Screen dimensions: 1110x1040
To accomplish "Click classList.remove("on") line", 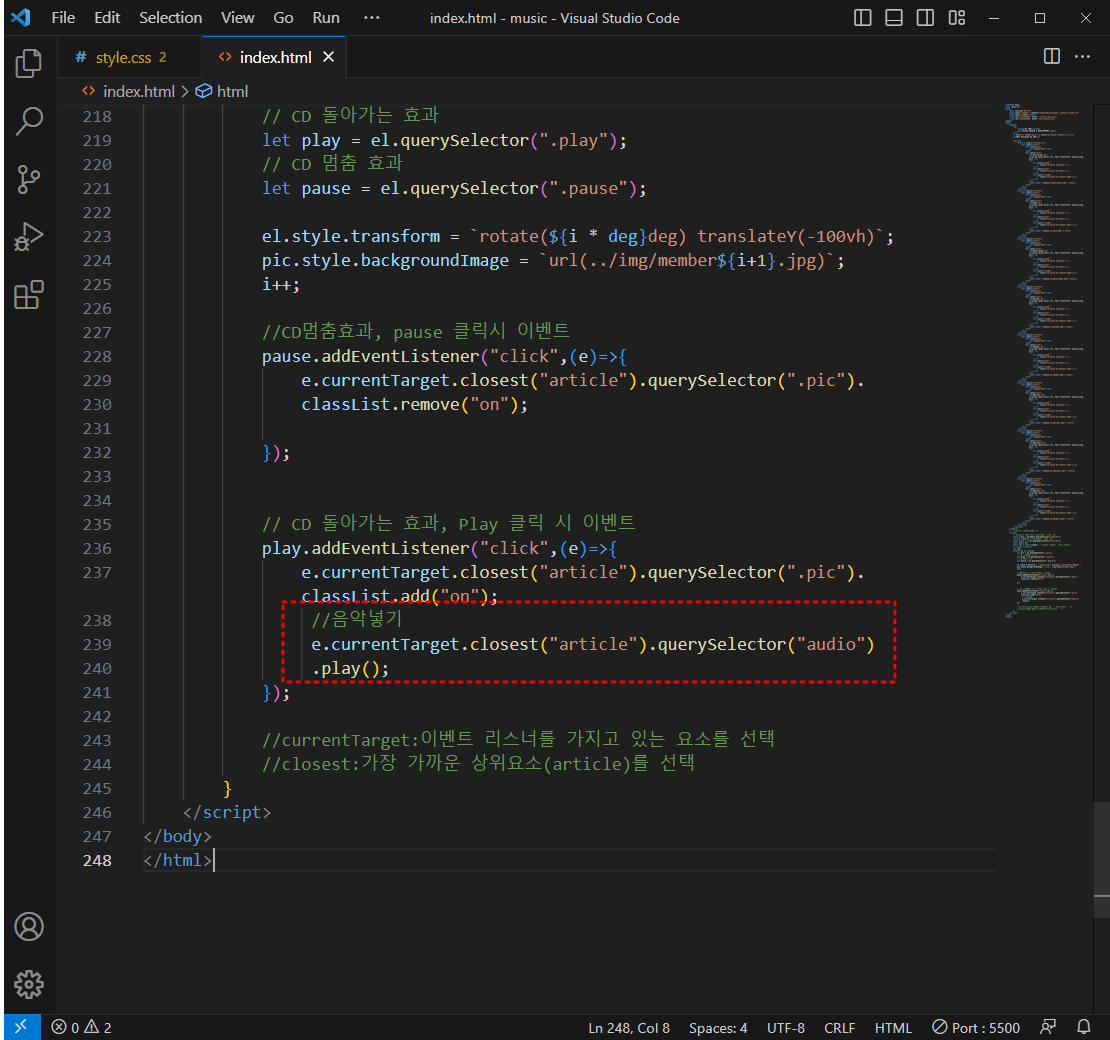I will coord(415,404).
